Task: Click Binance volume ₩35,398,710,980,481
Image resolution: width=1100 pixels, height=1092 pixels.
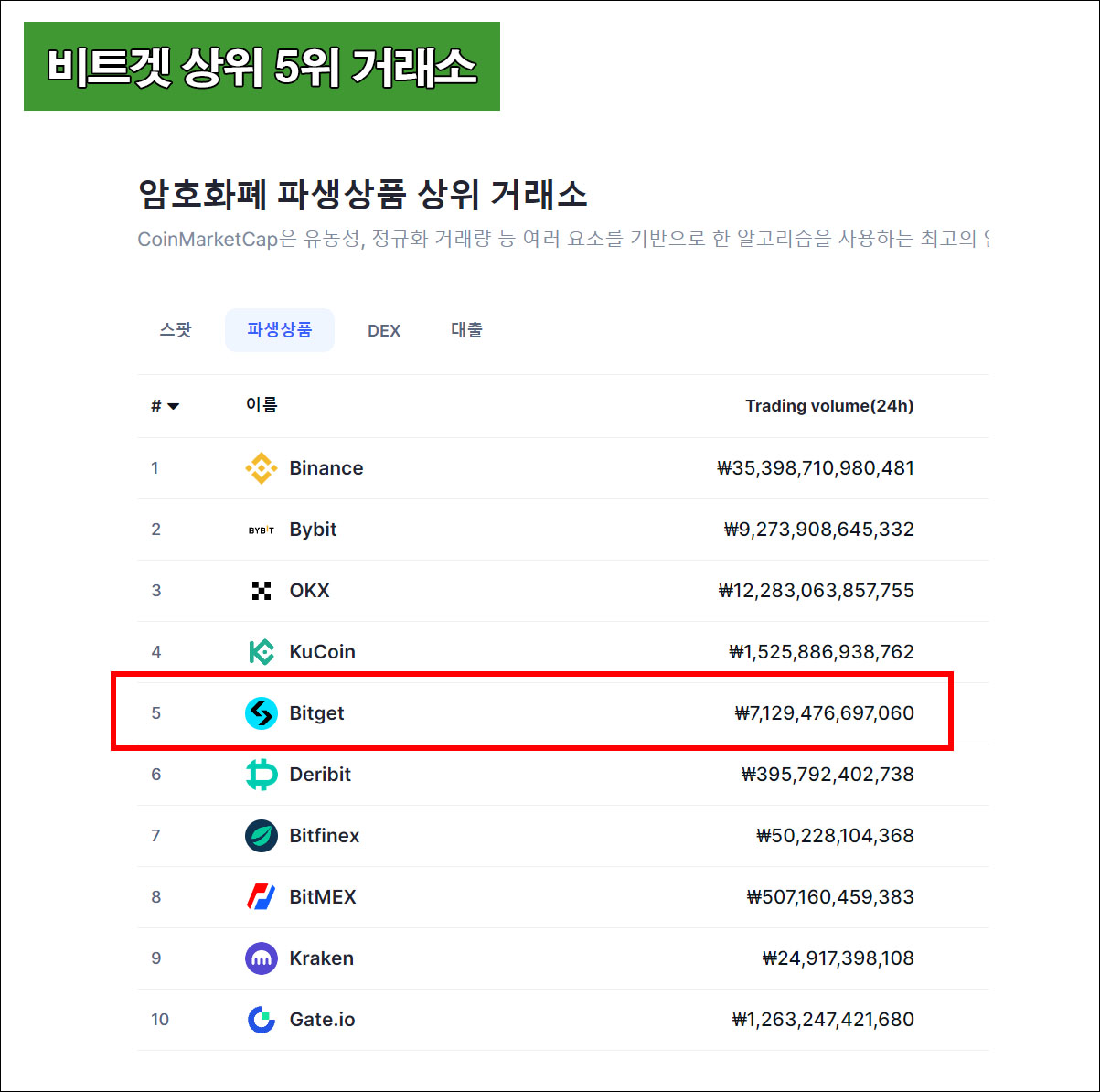Action: [x=816, y=468]
